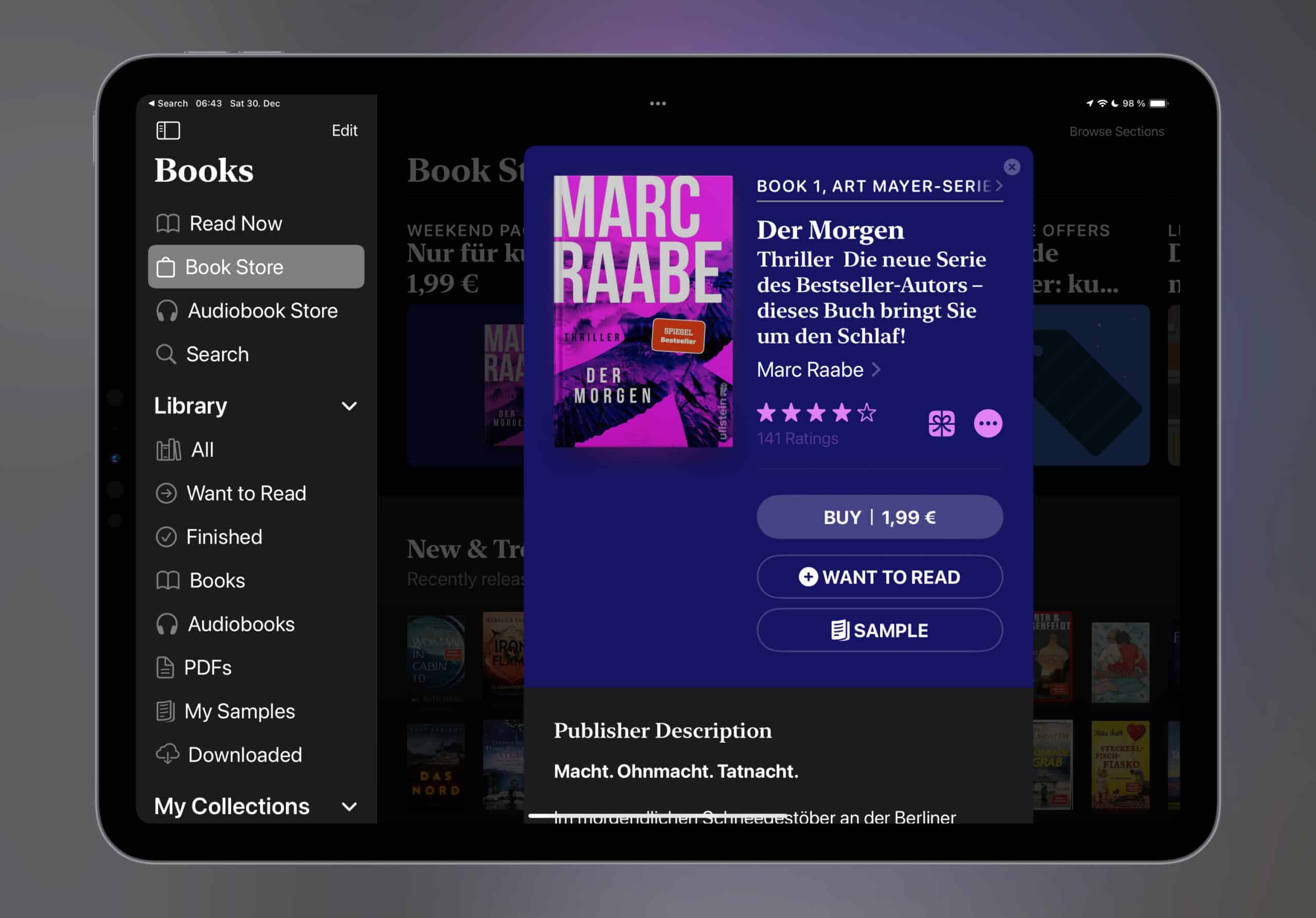Click the Downloaded cloud icon
The height and width of the screenshot is (918, 1316).
(168, 755)
